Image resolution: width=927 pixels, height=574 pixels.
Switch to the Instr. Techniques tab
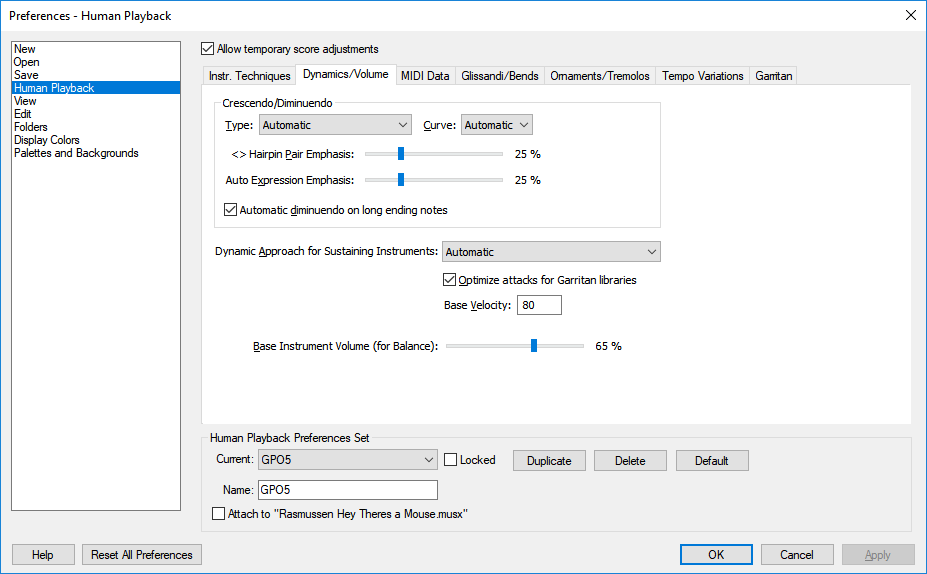pyautogui.click(x=249, y=76)
